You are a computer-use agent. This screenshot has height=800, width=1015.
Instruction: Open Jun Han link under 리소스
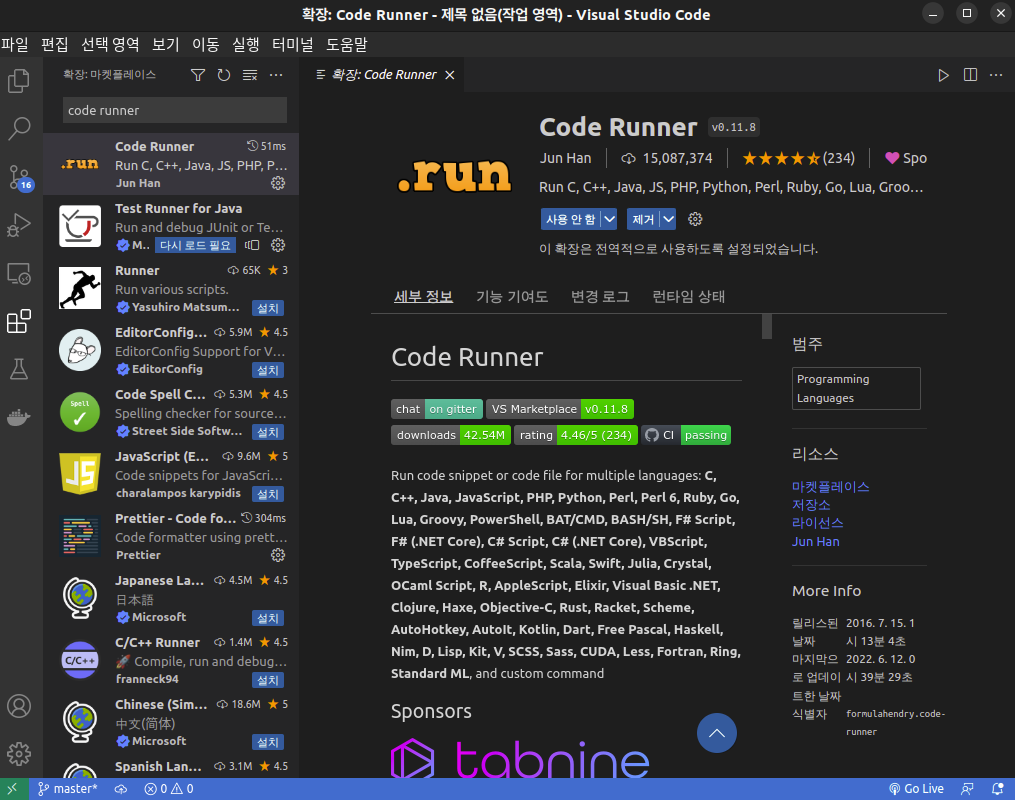pos(816,542)
